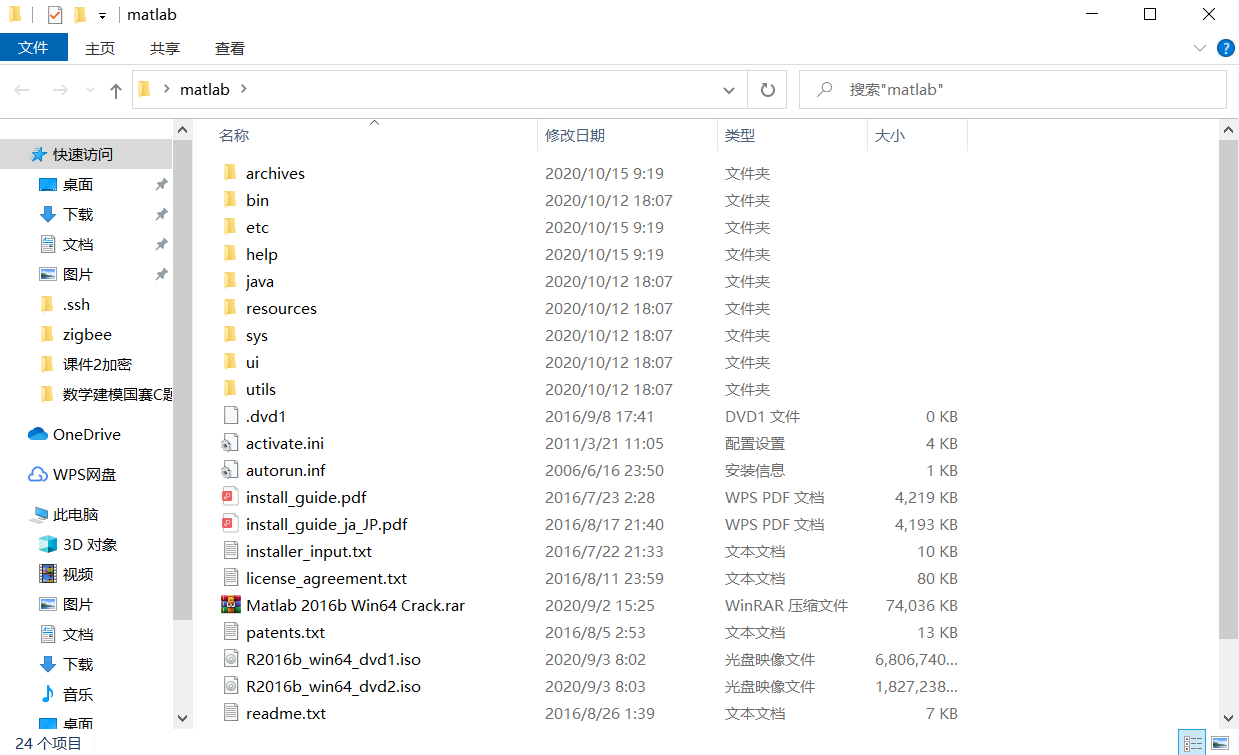Screen dimensions: 1239x755
Task: Switch to details view layout icon
Action: click(1193, 743)
